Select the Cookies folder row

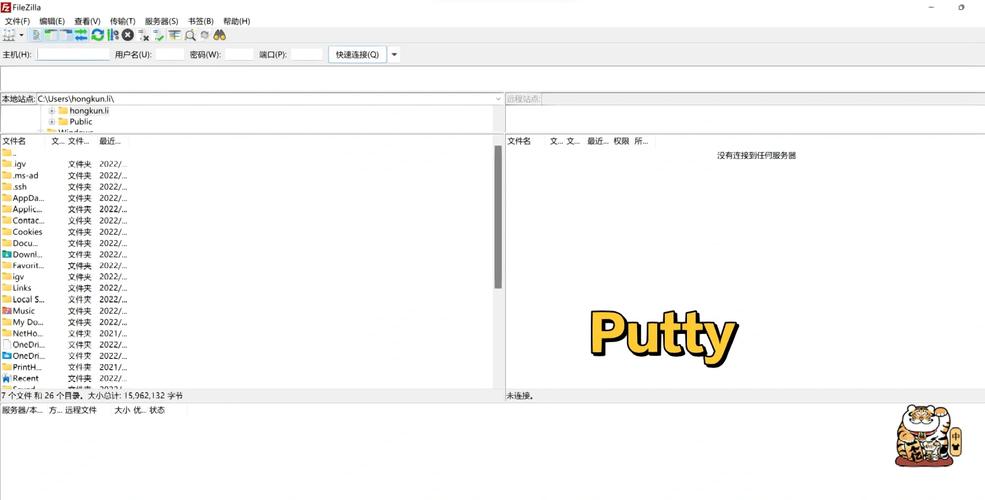[65, 232]
